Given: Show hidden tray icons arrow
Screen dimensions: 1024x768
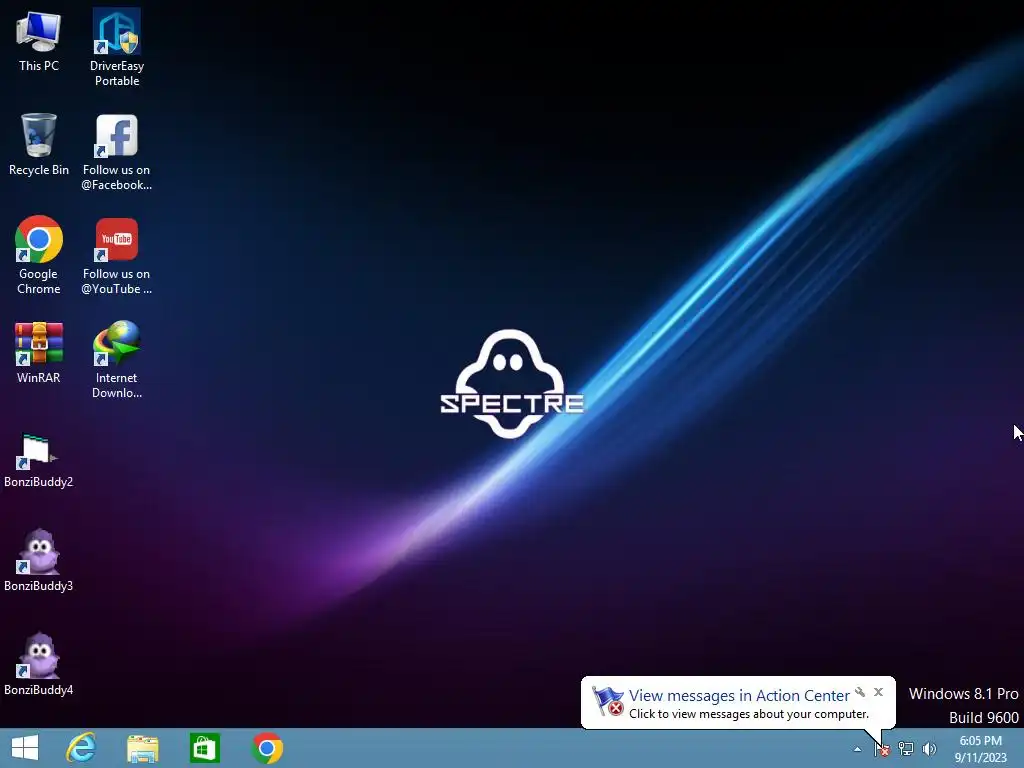Looking at the screenshot, I should [x=857, y=749].
